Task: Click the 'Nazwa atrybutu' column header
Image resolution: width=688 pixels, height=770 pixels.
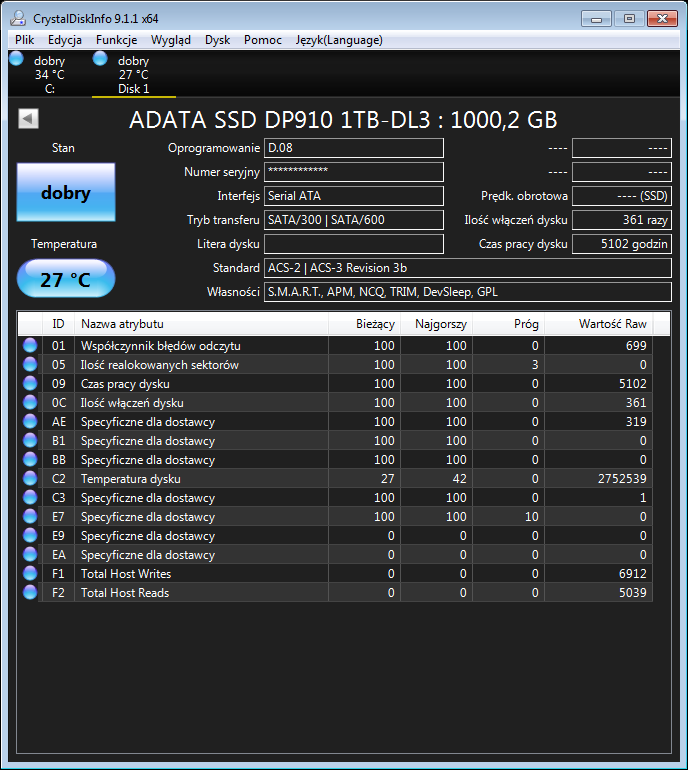Action: [x=200, y=324]
